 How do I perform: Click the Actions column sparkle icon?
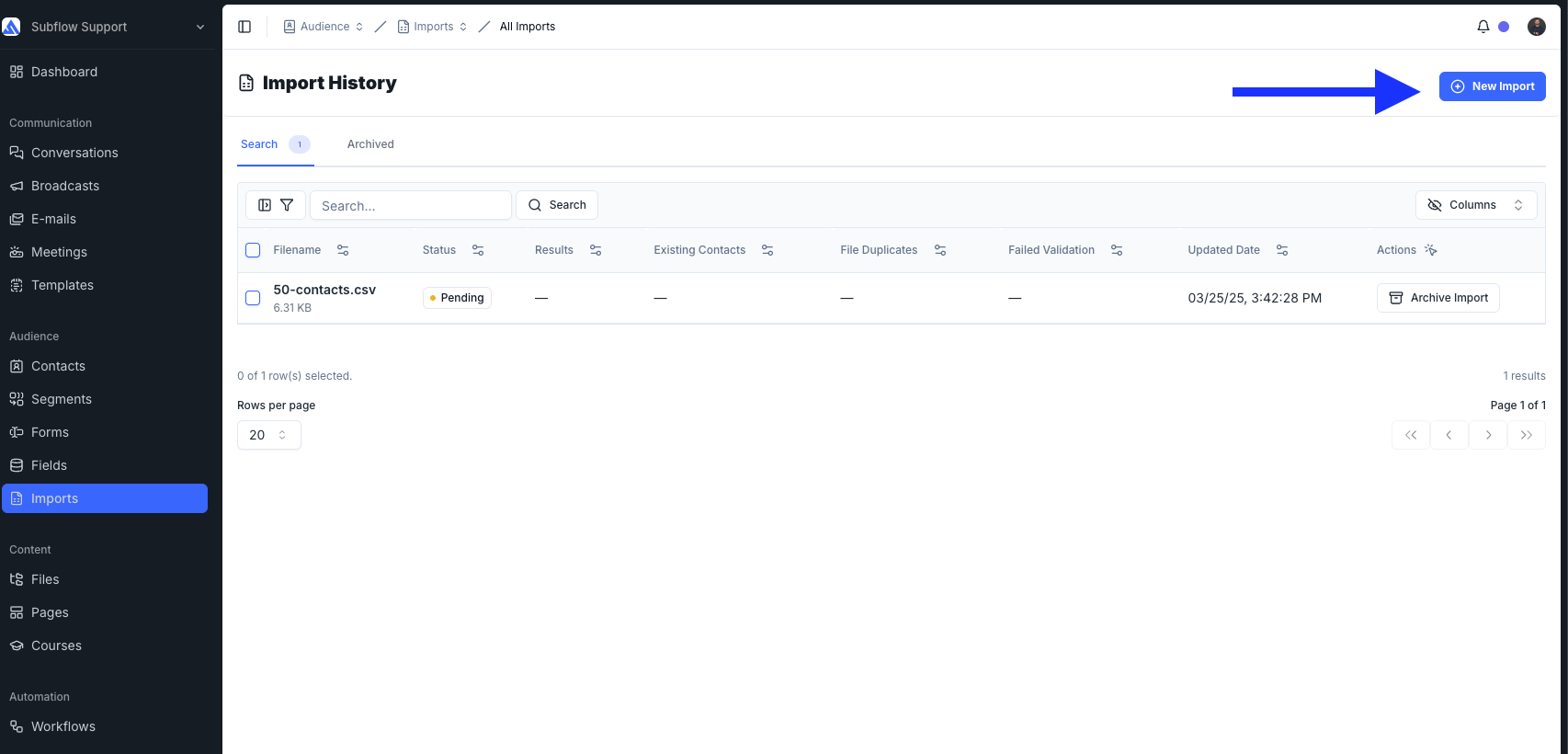point(1431,250)
